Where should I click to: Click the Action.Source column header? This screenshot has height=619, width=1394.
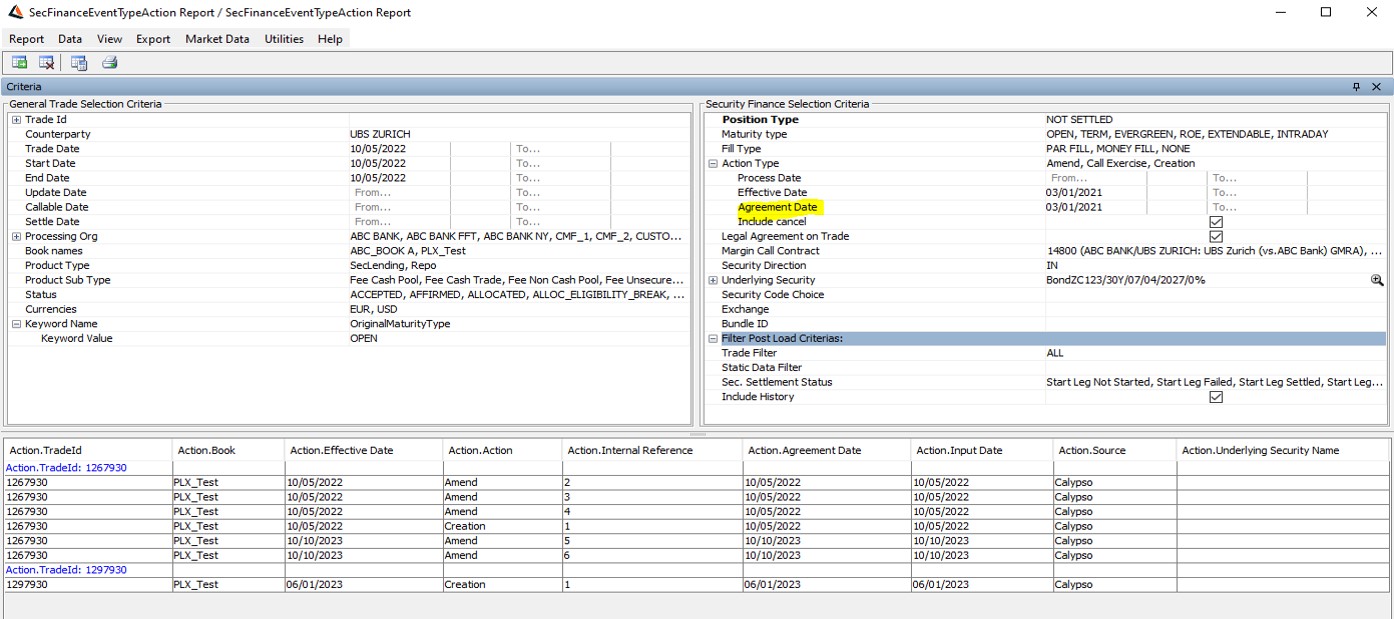1115,450
